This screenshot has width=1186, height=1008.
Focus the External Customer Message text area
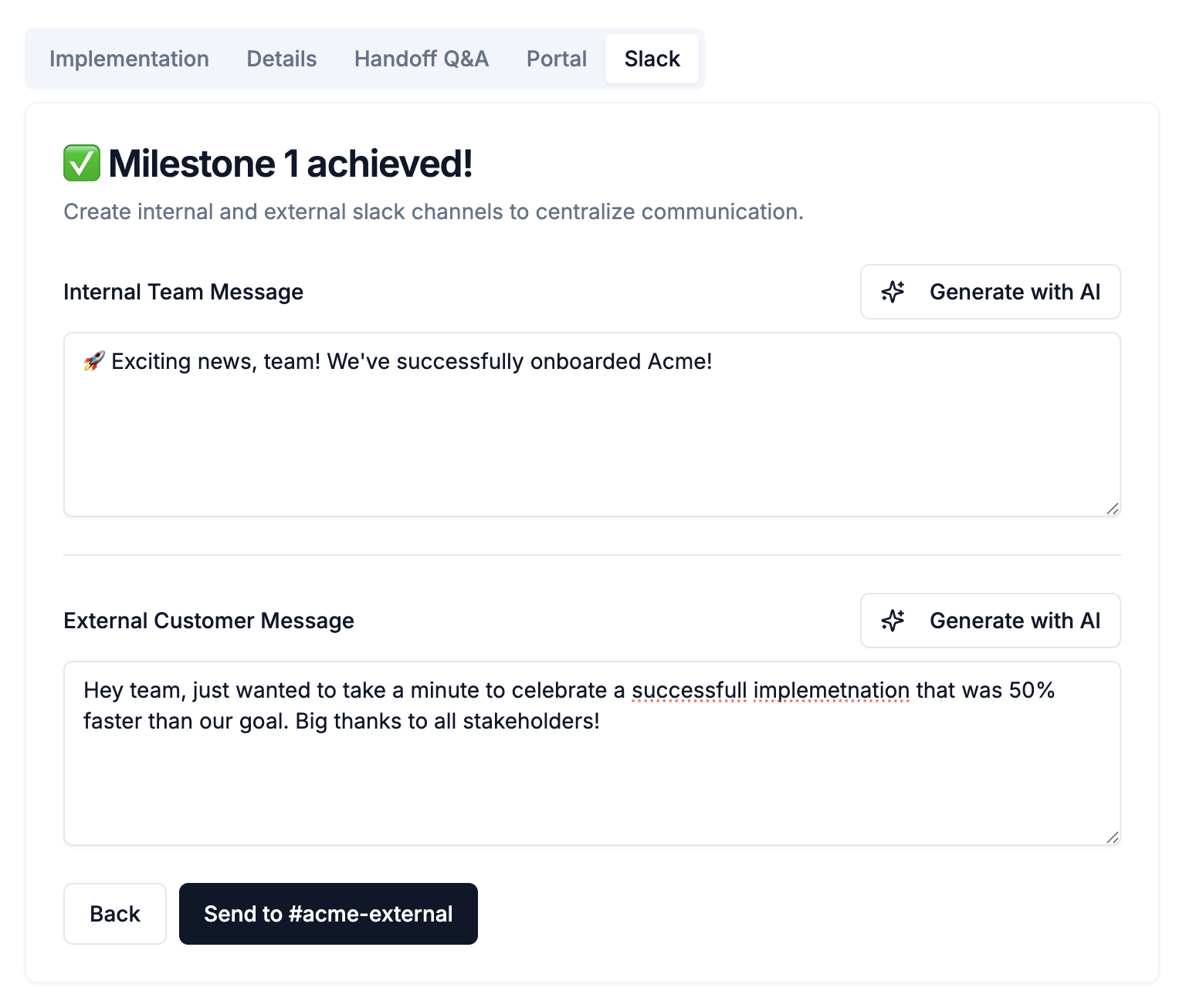(591, 780)
